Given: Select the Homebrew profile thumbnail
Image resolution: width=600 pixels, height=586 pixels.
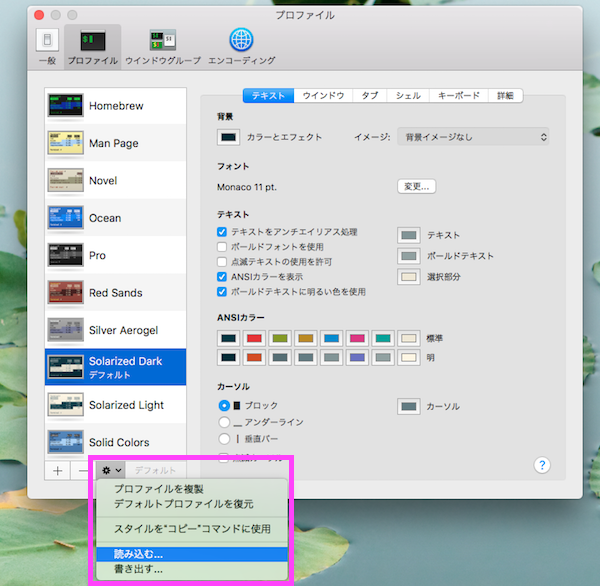Looking at the screenshot, I should tap(65, 105).
